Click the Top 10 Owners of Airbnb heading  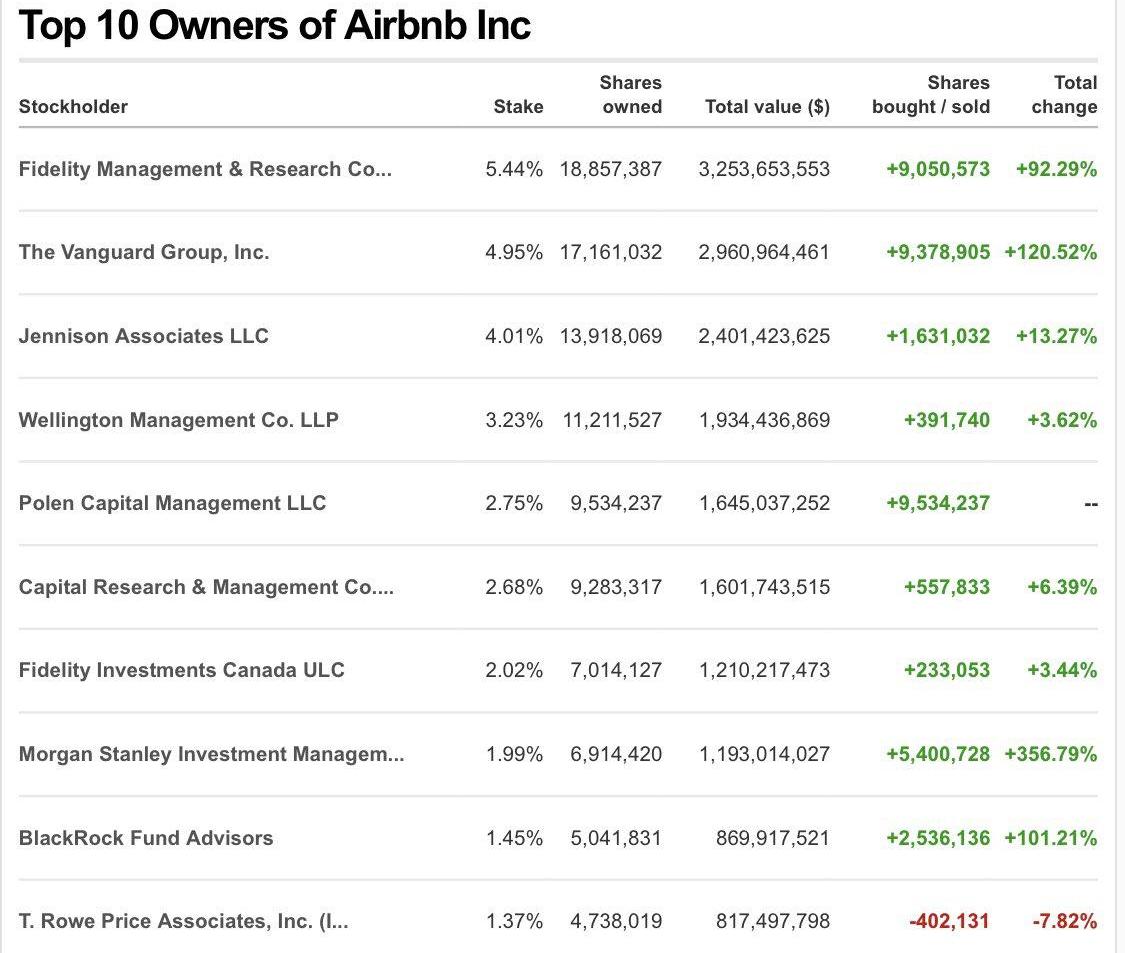click(x=275, y=26)
